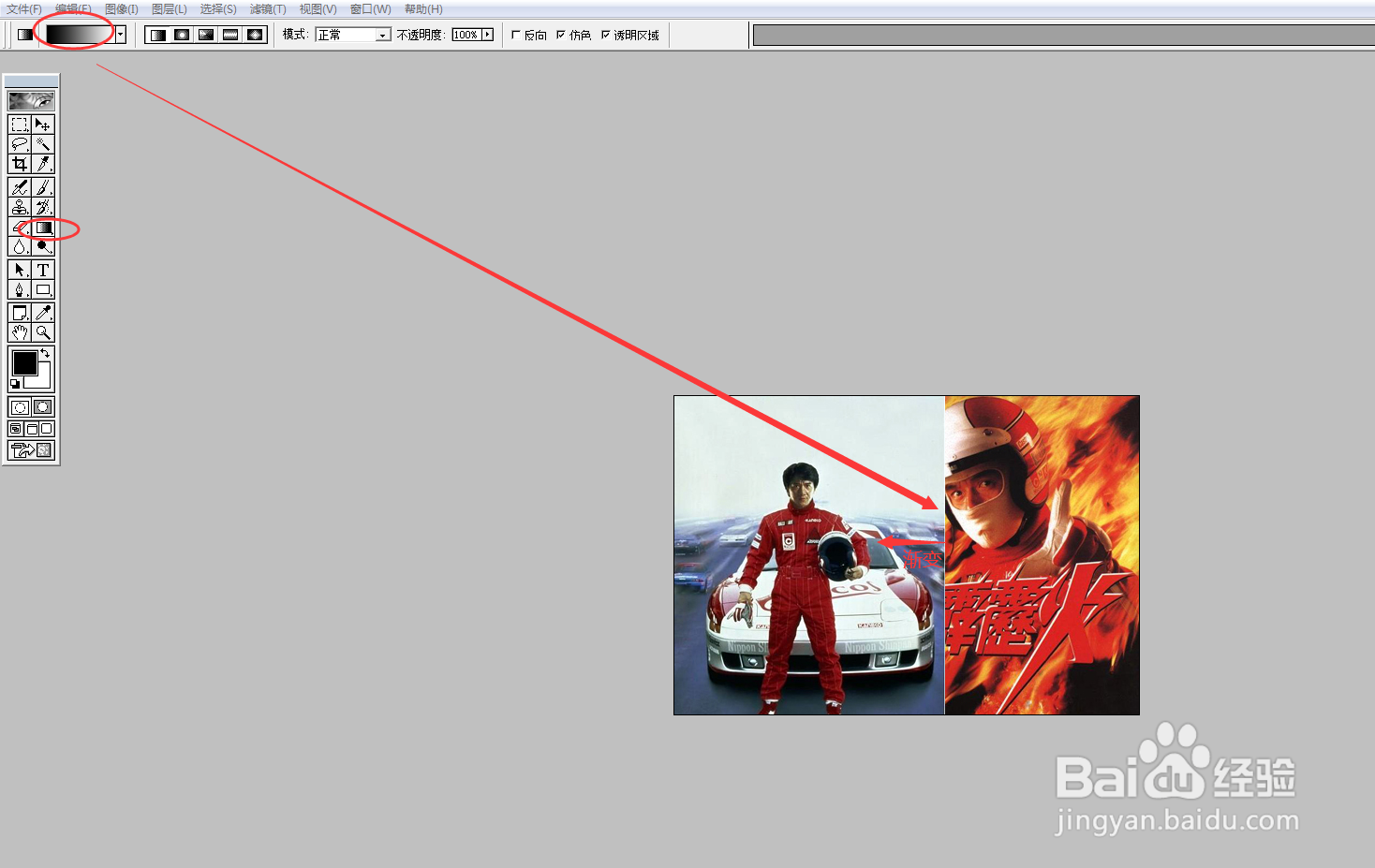Open the opacity slider arrow
Image resolution: width=1375 pixels, height=868 pixels.
point(487,35)
